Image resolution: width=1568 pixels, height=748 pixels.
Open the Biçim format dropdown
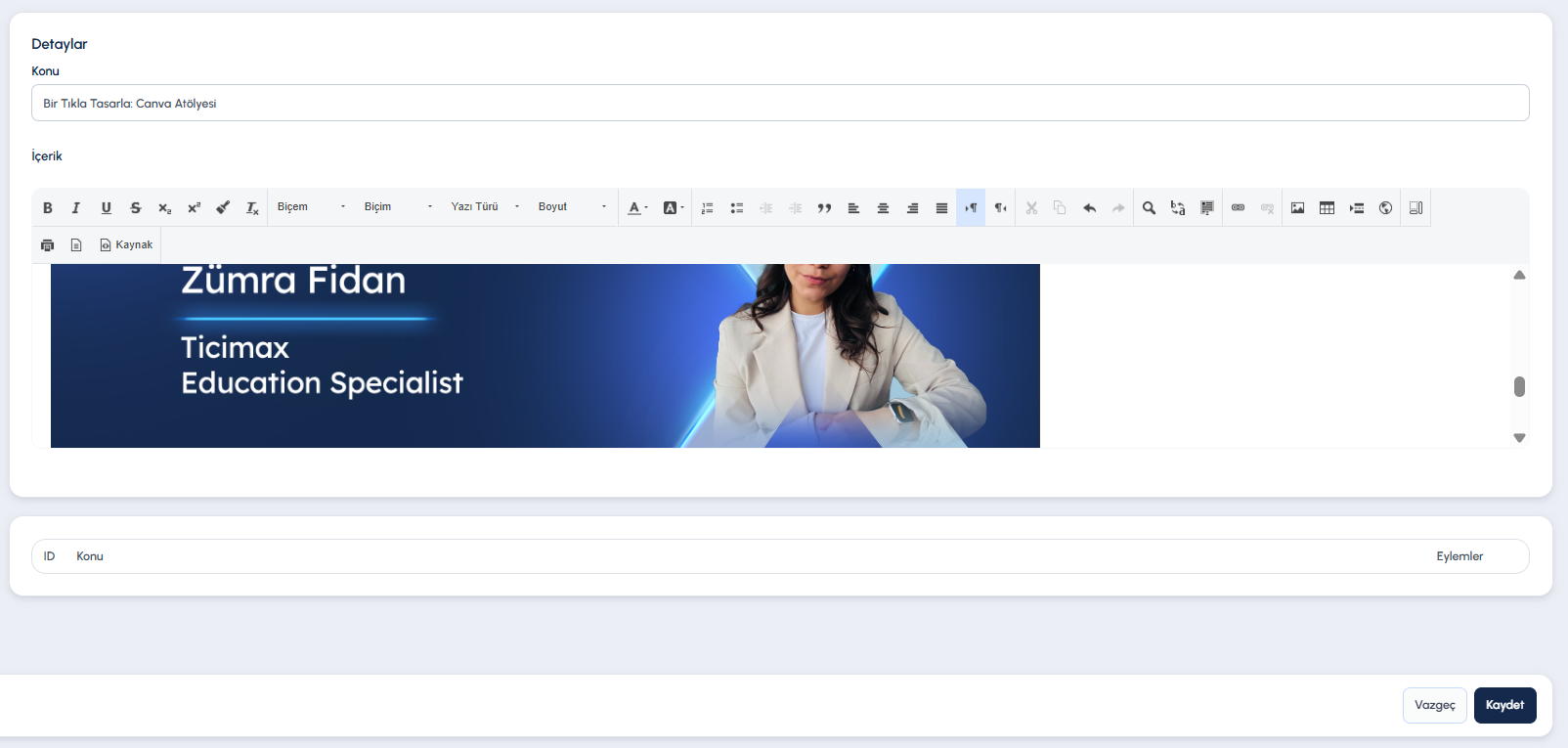click(x=398, y=207)
